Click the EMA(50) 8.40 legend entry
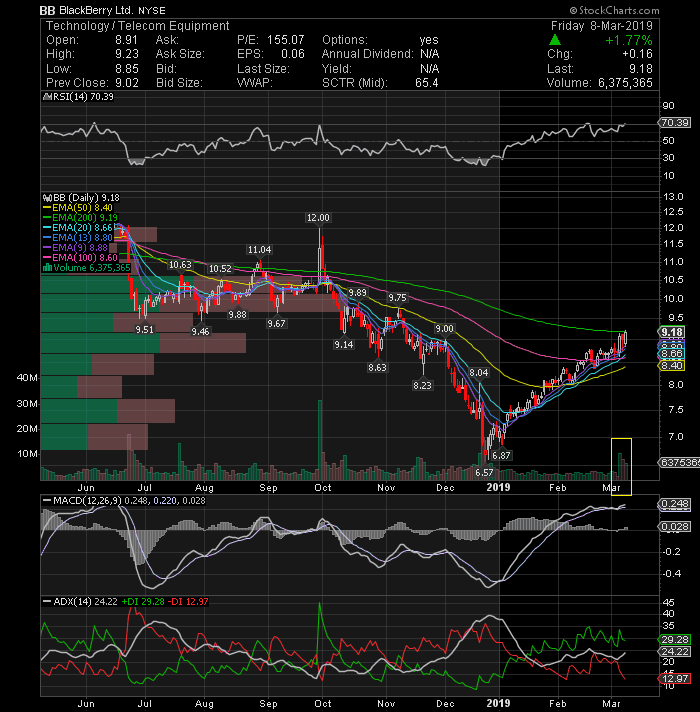700x712 pixels. click(78, 208)
